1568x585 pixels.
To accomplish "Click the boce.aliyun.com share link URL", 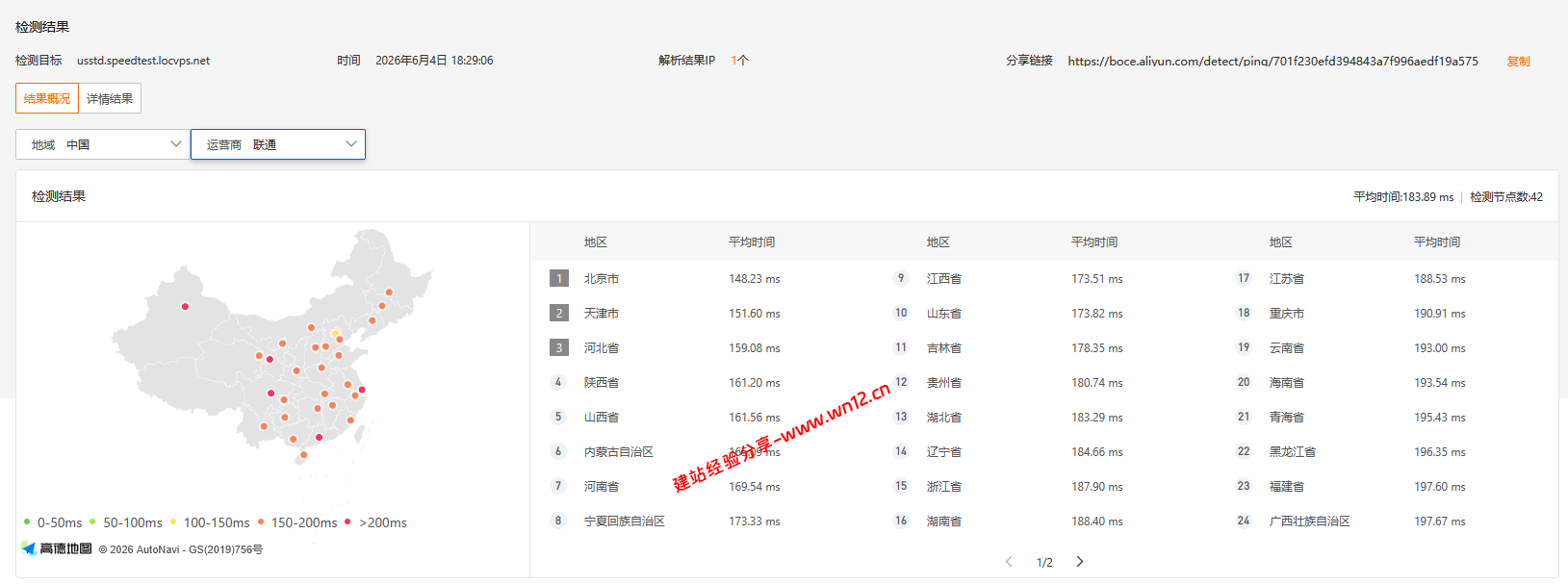I will (1272, 61).
